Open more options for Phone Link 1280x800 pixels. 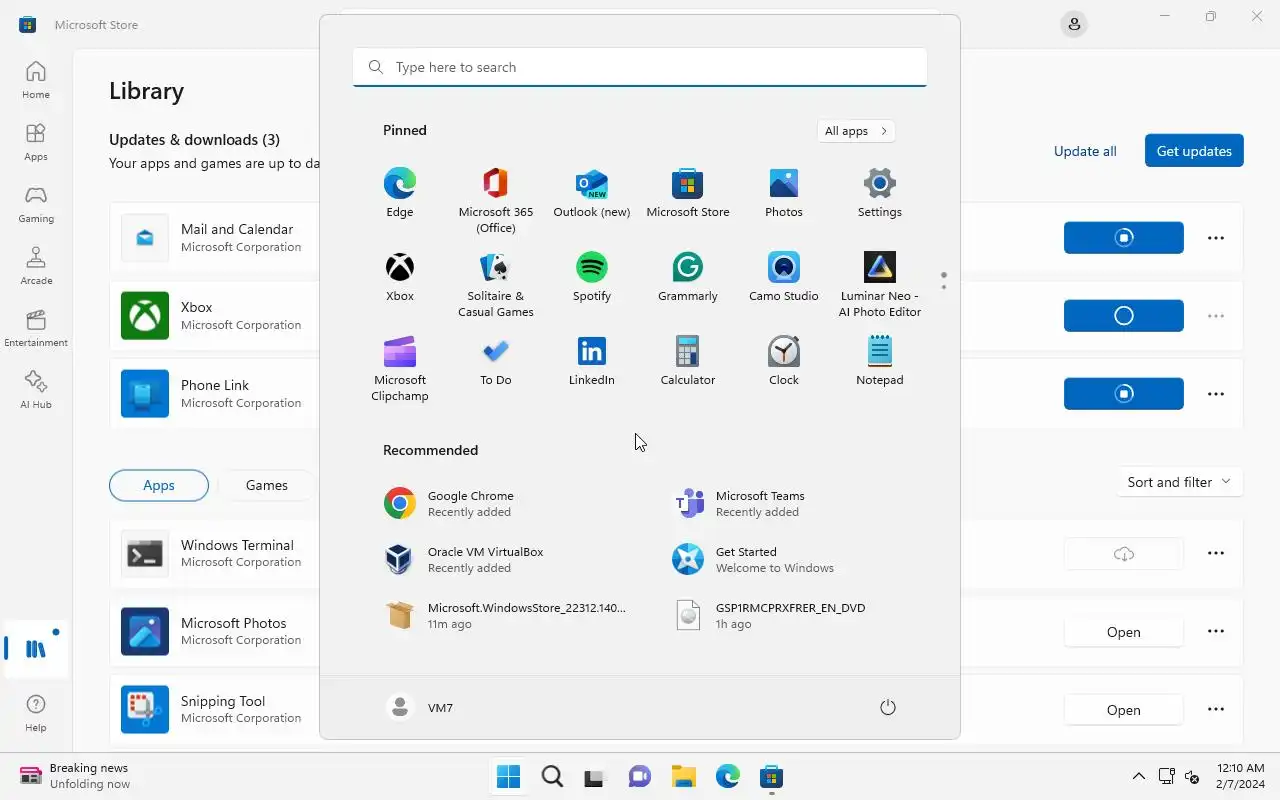(1216, 394)
